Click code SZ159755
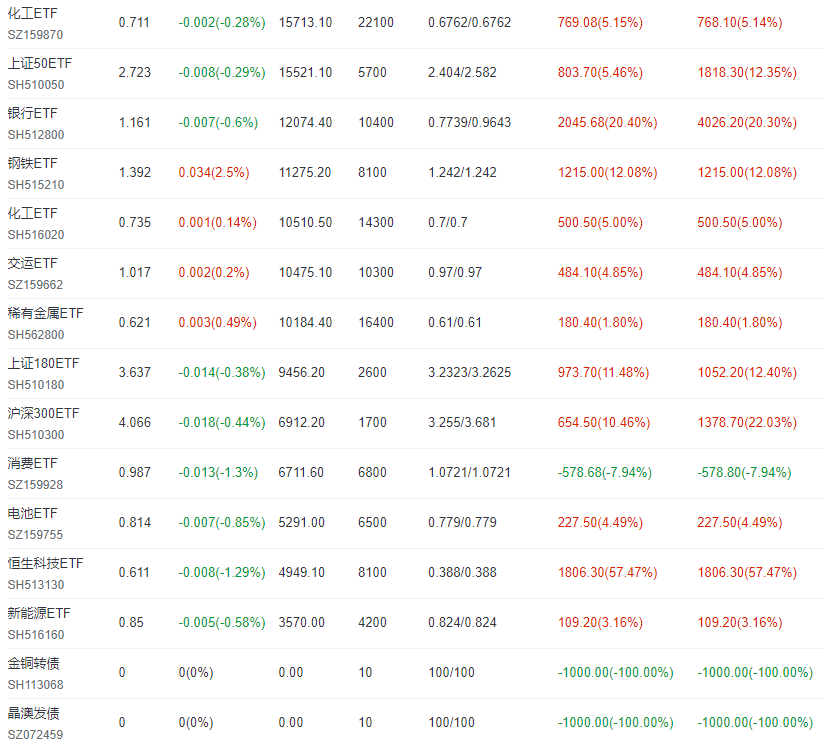This screenshot has height=747, width=824. (x=35, y=535)
